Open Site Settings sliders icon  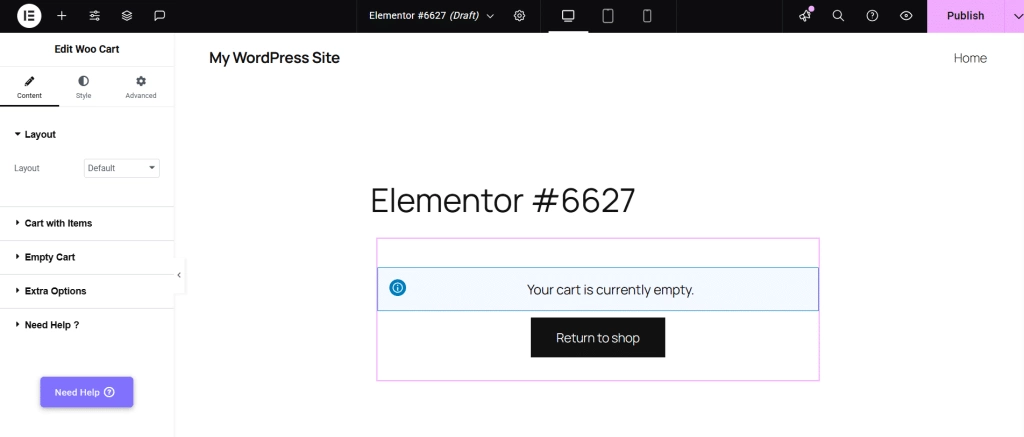point(94,16)
